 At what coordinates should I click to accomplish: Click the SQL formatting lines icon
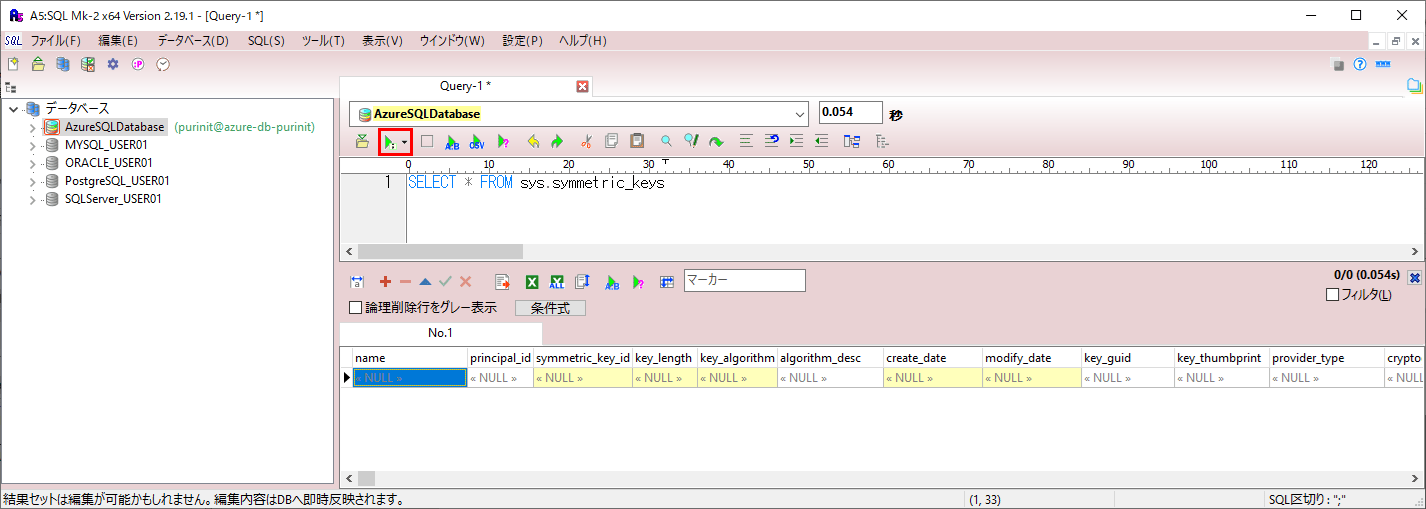click(745, 141)
